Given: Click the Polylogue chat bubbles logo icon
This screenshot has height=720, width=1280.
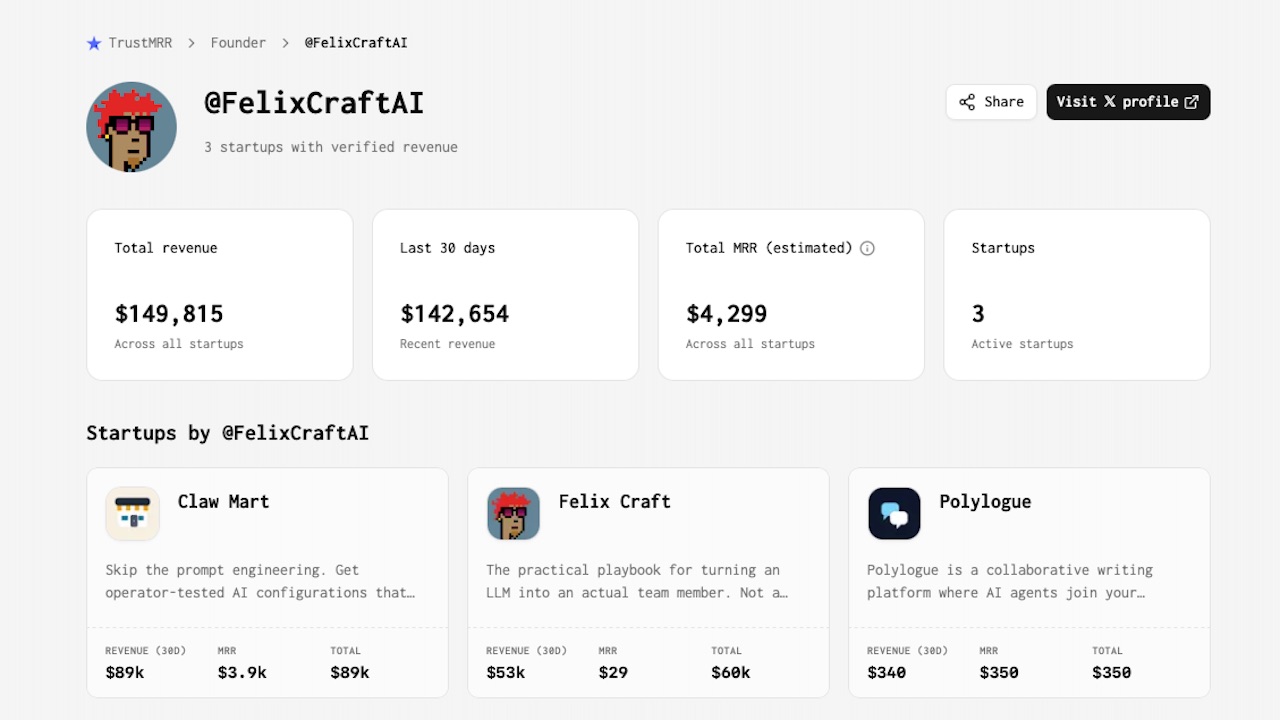Looking at the screenshot, I should (894, 513).
